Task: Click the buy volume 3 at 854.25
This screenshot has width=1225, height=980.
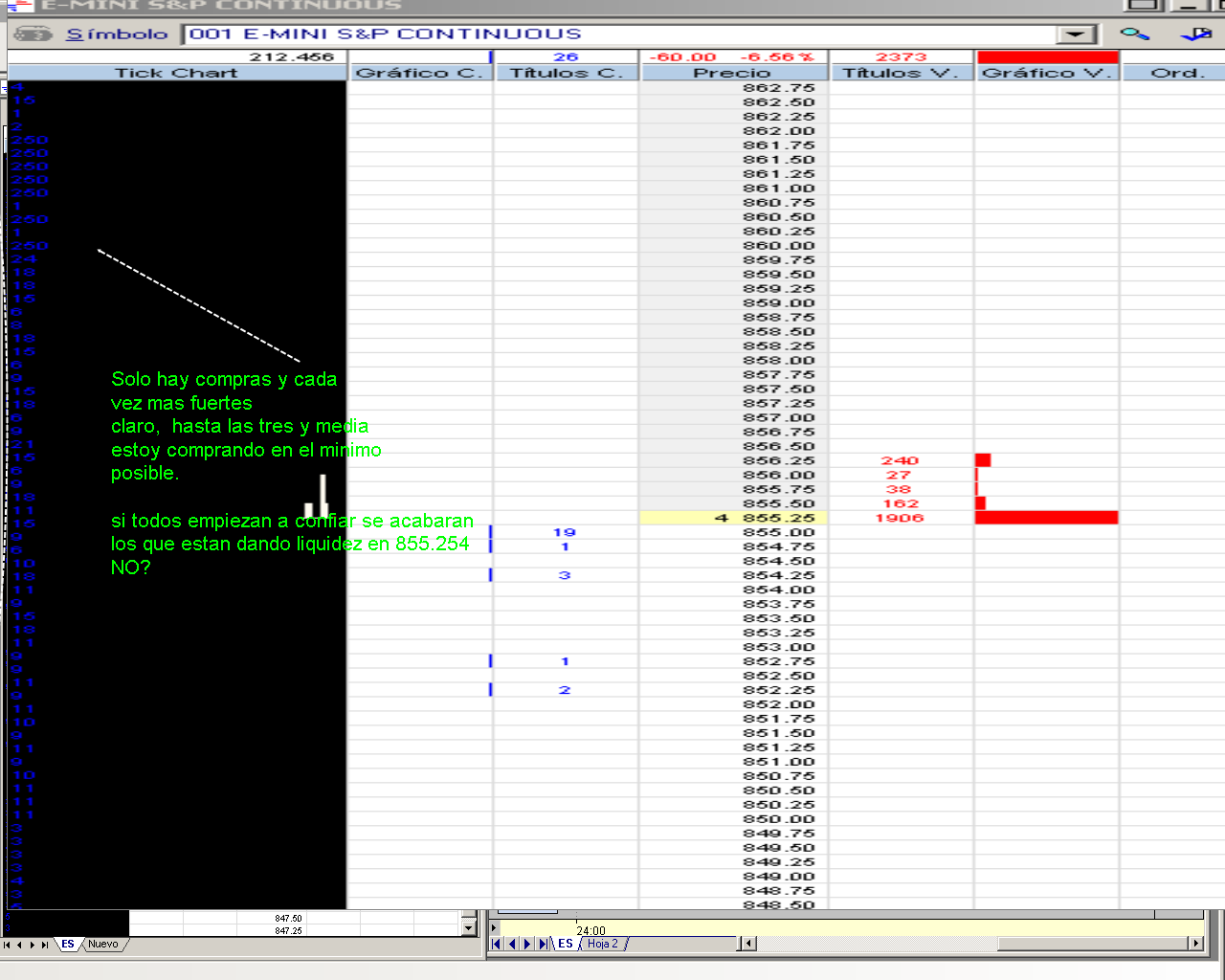Action: pos(565,575)
